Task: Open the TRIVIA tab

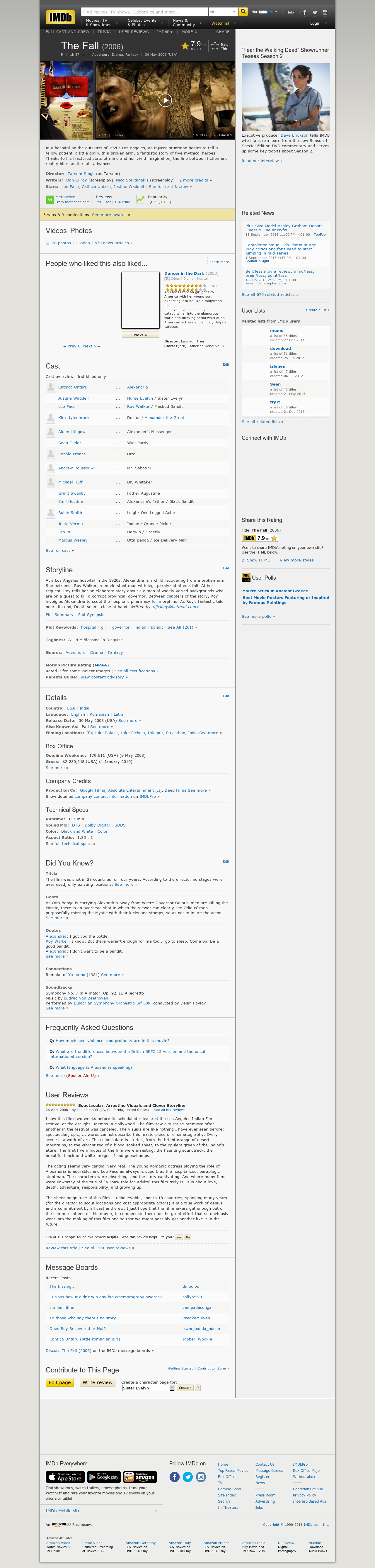Action: 104,32
